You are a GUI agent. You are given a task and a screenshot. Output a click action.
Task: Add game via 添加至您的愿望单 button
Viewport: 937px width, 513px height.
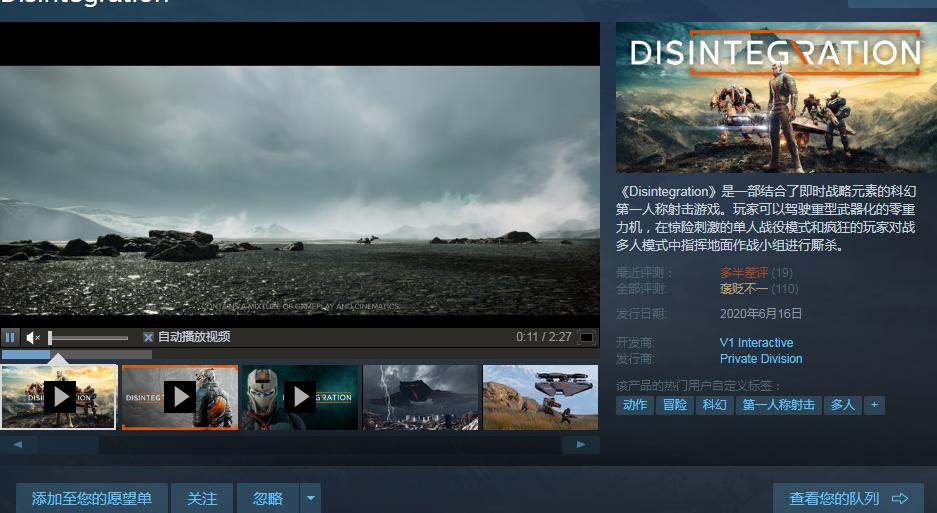(91, 498)
